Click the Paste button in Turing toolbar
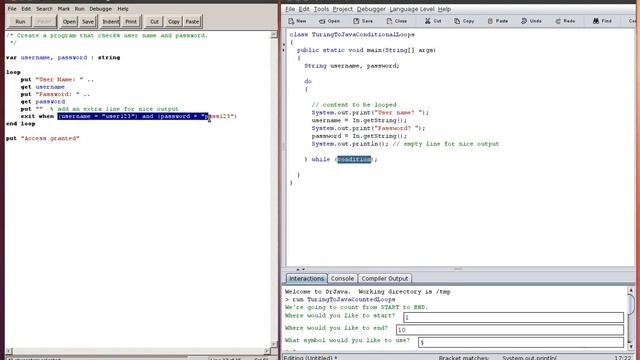This screenshot has height=360, width=640. (192, 22)
